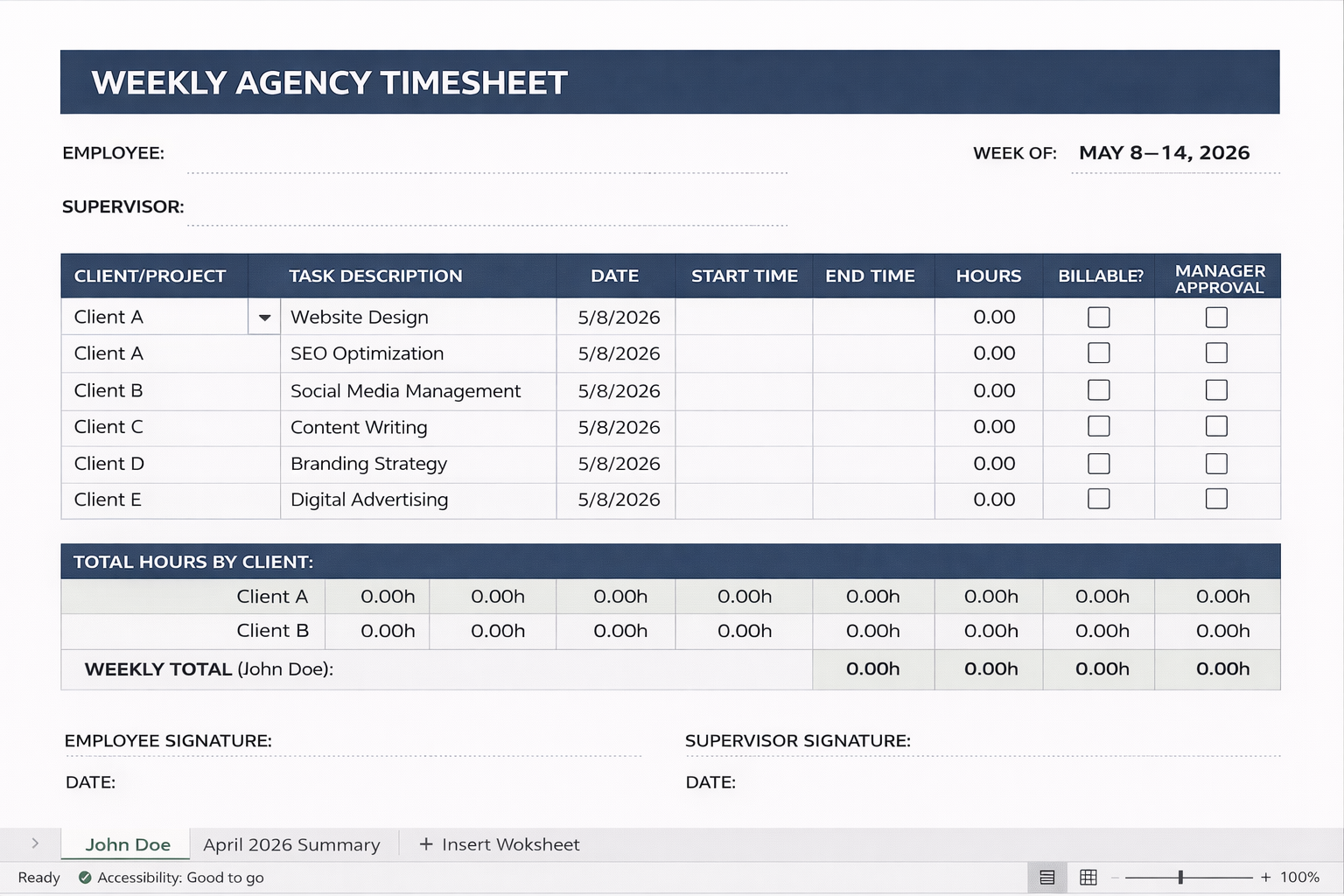The image size is (1344, 896).
Task: Click the zoom out minus icon
Action: click(x=1115, y=877)
